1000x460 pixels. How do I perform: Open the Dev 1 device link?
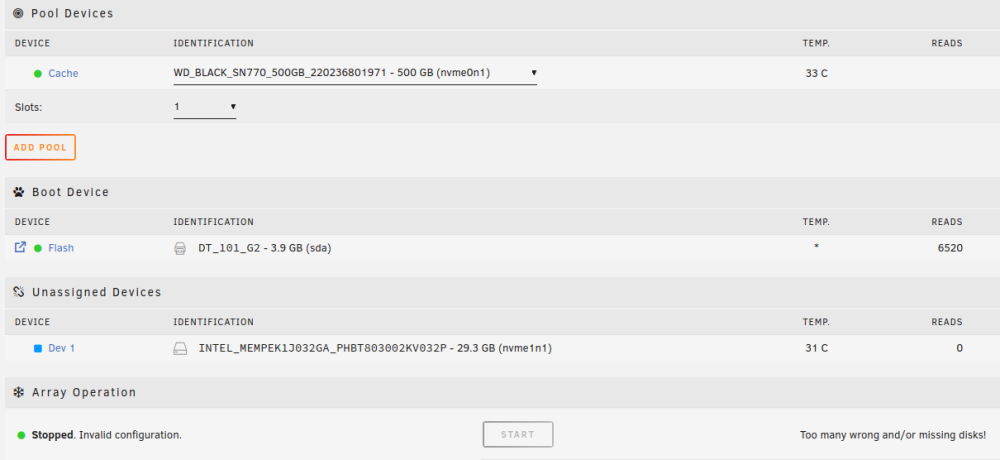pyautogui.click(x=61, y=348)
